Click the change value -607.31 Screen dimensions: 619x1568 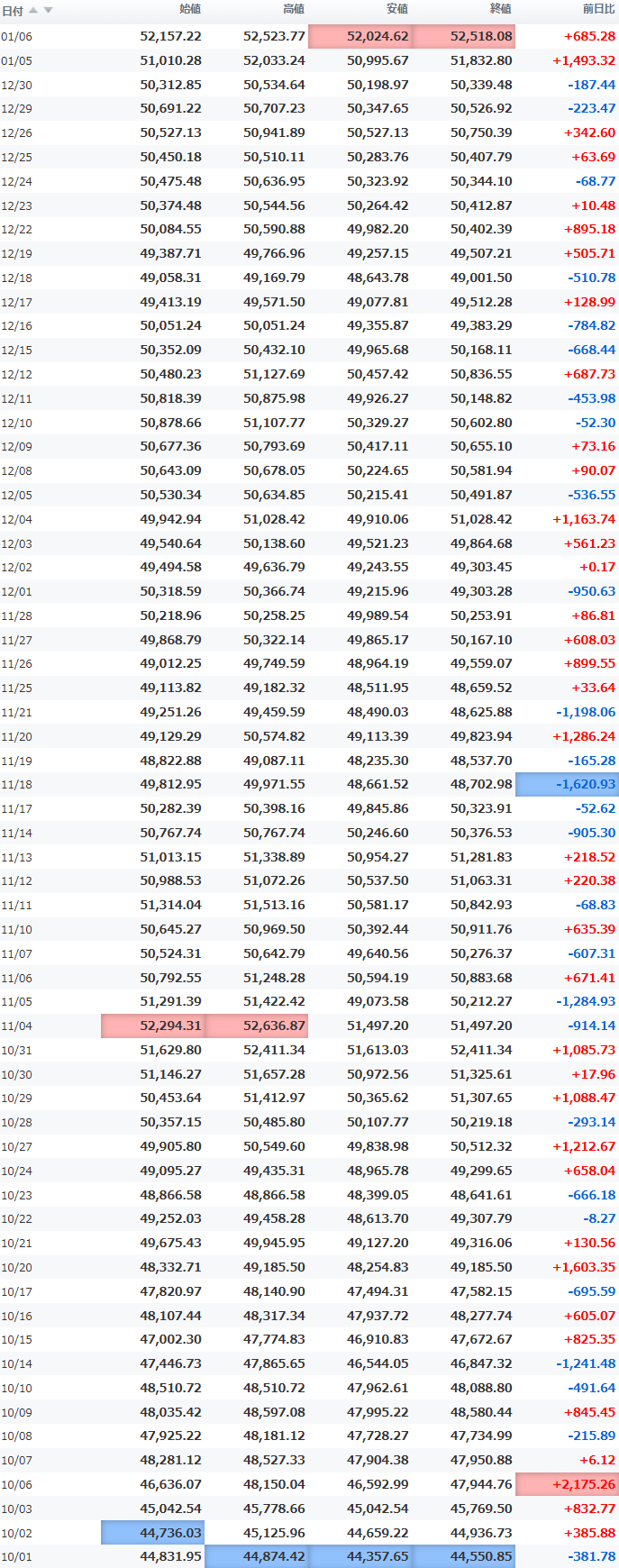click(x=592, y=954)
